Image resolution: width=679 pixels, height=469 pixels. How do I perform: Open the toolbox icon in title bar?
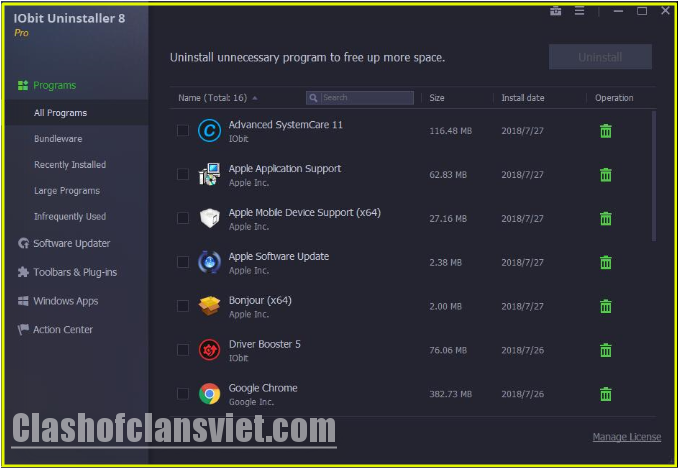[556, 11]
